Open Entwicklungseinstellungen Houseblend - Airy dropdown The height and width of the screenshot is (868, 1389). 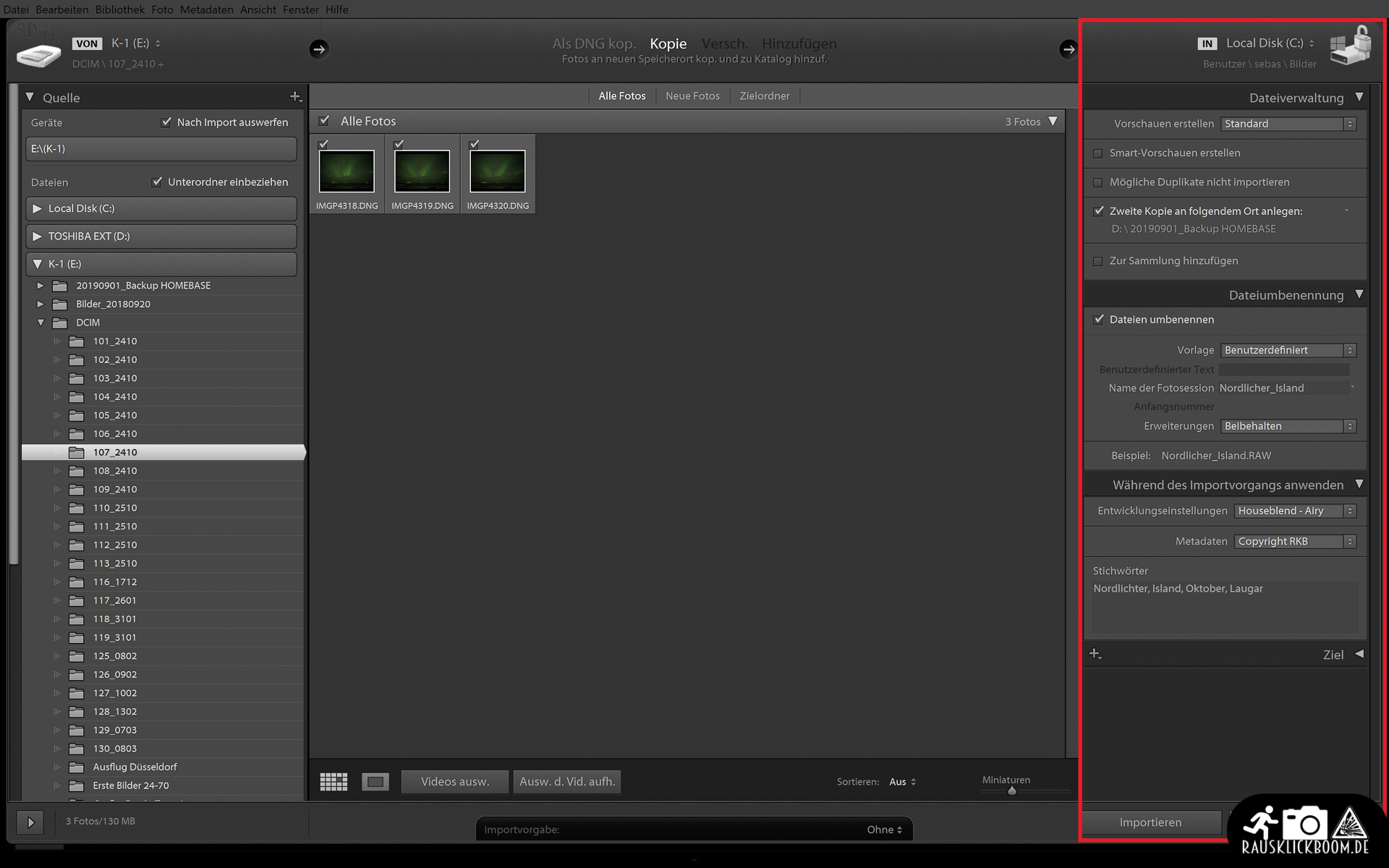[x=1294, y=511]
